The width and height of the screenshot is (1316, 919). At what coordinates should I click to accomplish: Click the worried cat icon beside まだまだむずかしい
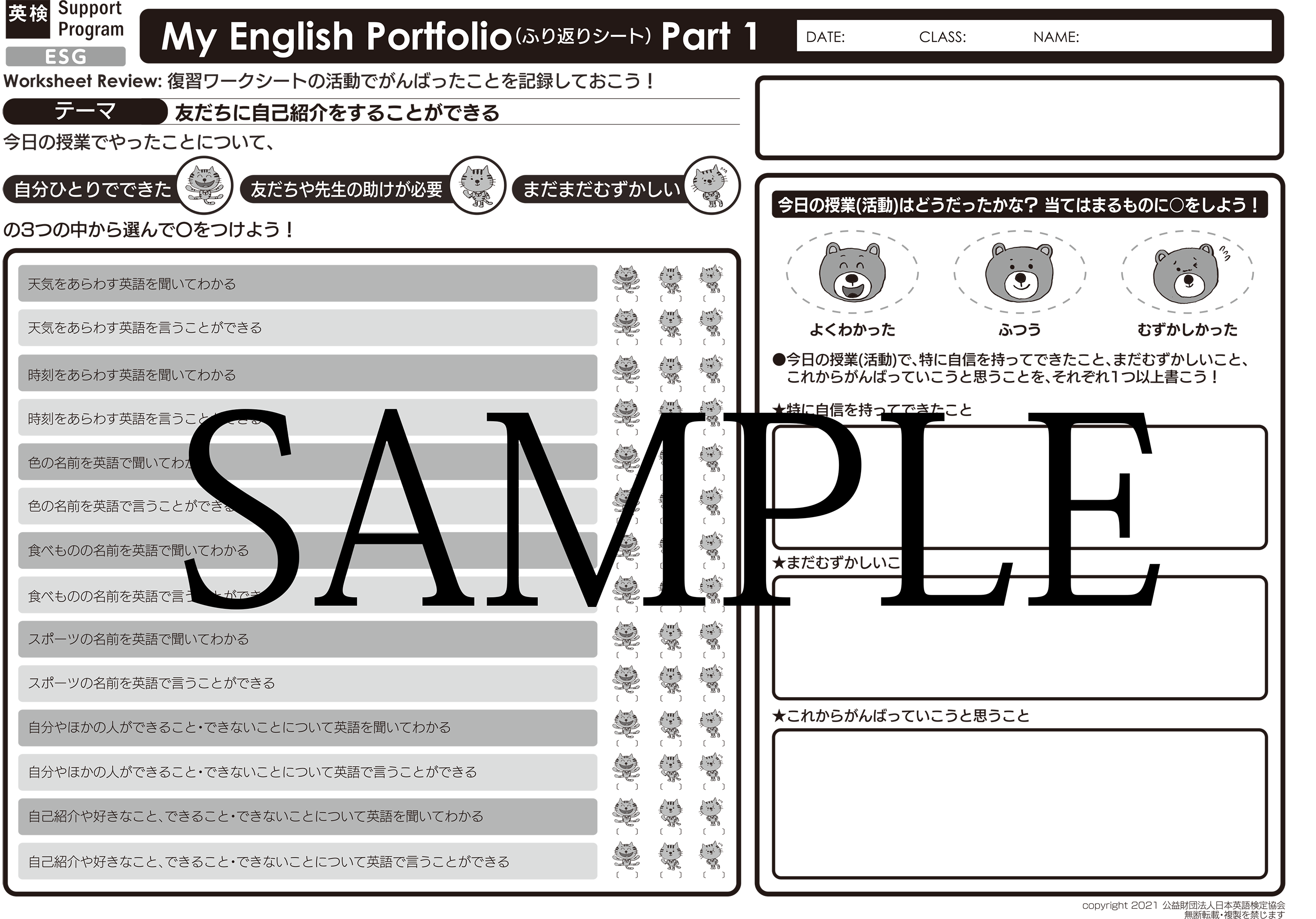tap(711, 186)
